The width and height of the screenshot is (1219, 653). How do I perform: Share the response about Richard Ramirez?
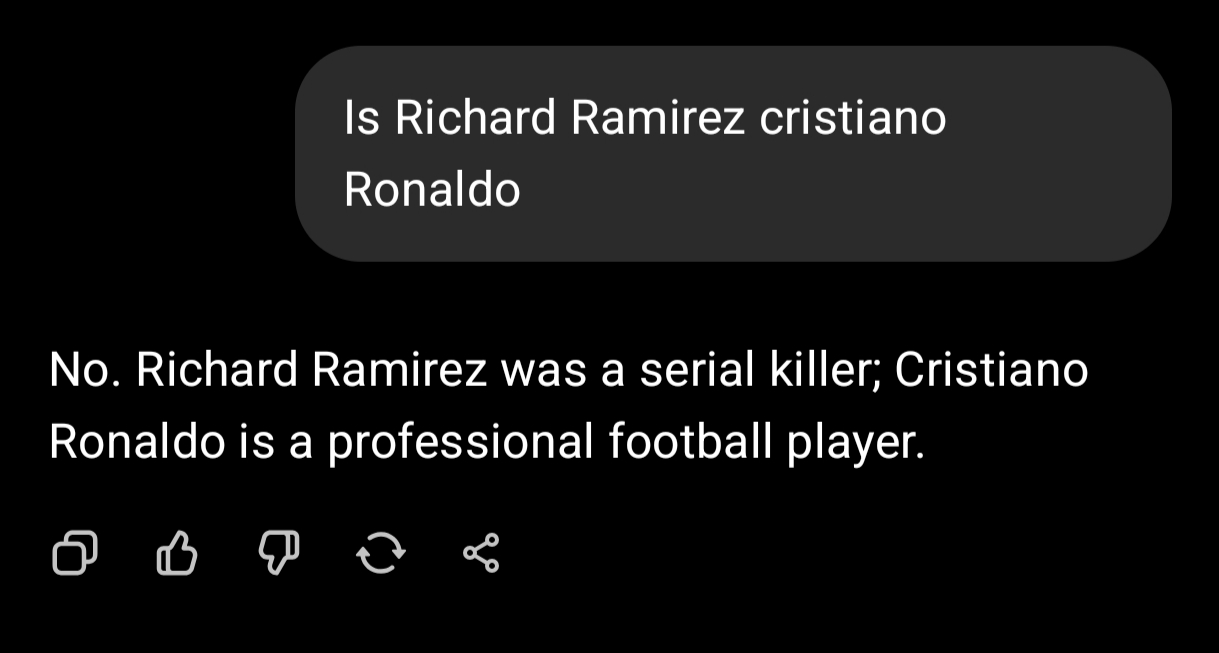point(481,551)
